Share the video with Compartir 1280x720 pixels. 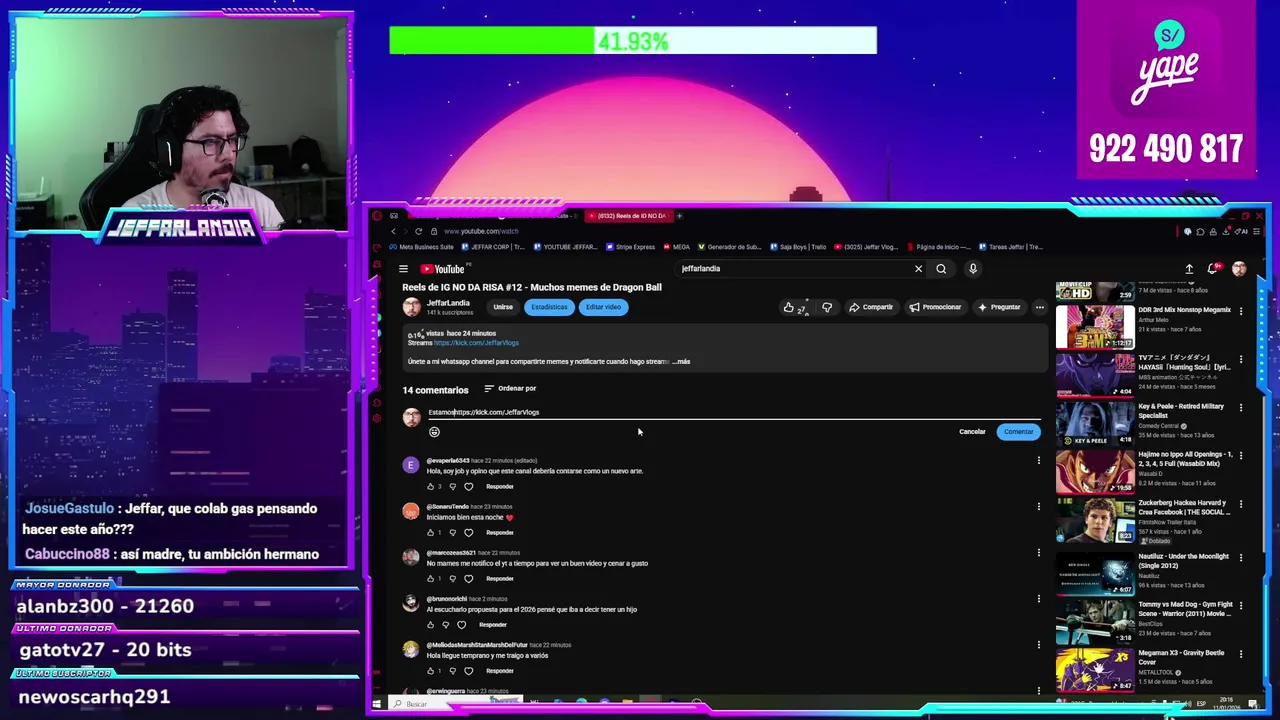pyautogui.click(x=871, y=308)
